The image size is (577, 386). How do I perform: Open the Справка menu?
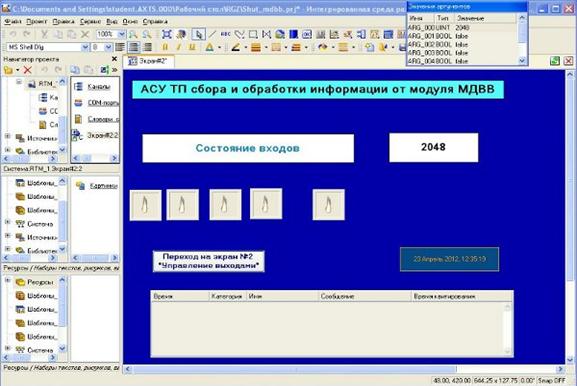[x=155, y=22]
